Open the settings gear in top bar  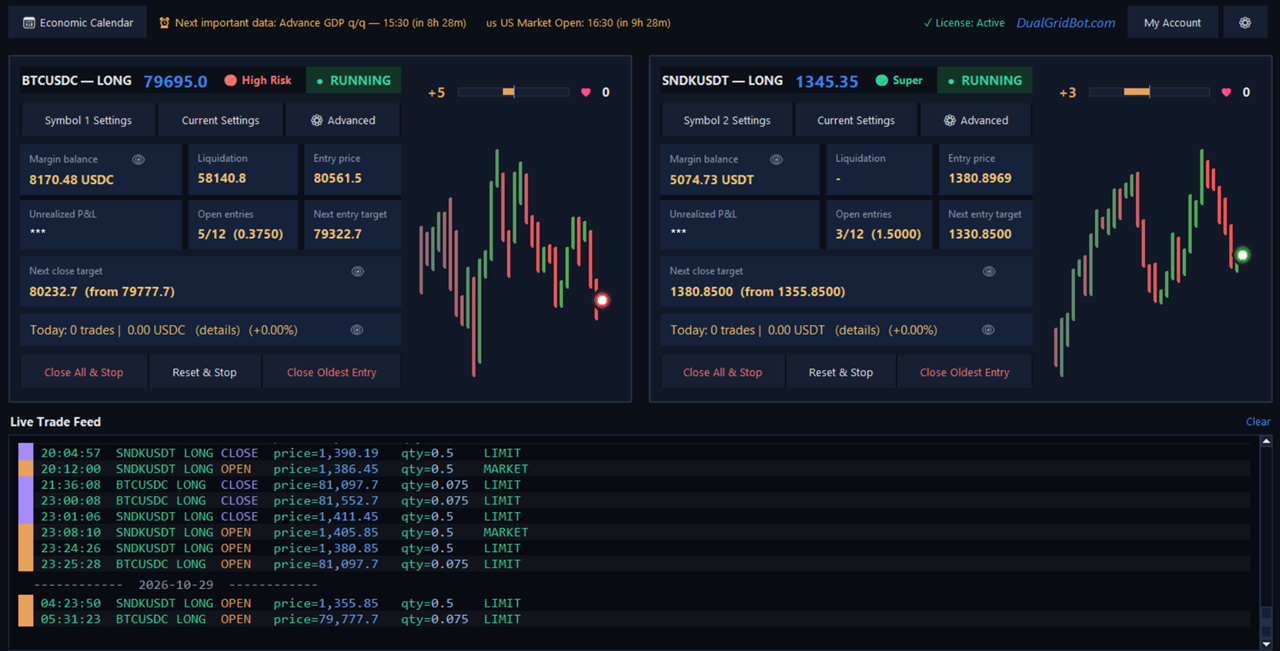tap(1245, 22)
